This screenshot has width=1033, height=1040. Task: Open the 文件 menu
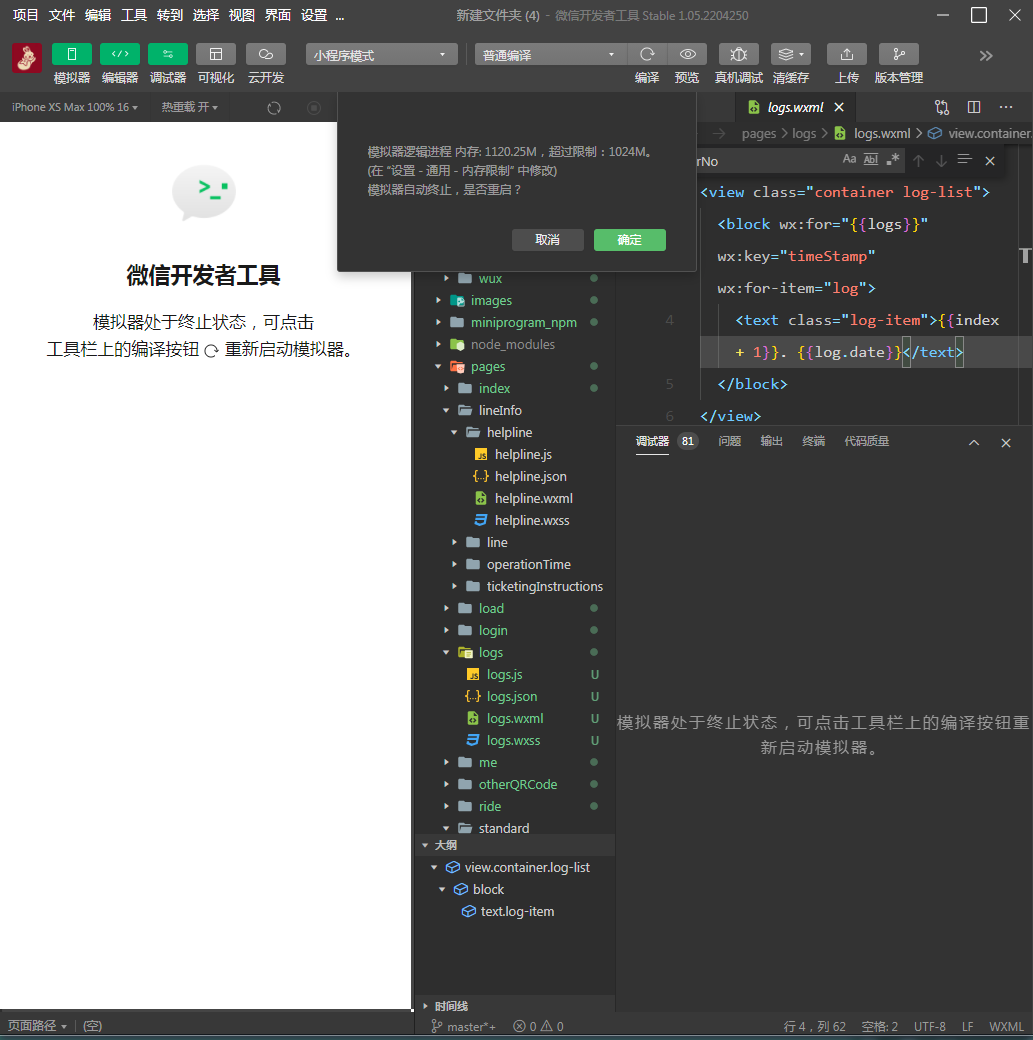click(x=62, y=15)
